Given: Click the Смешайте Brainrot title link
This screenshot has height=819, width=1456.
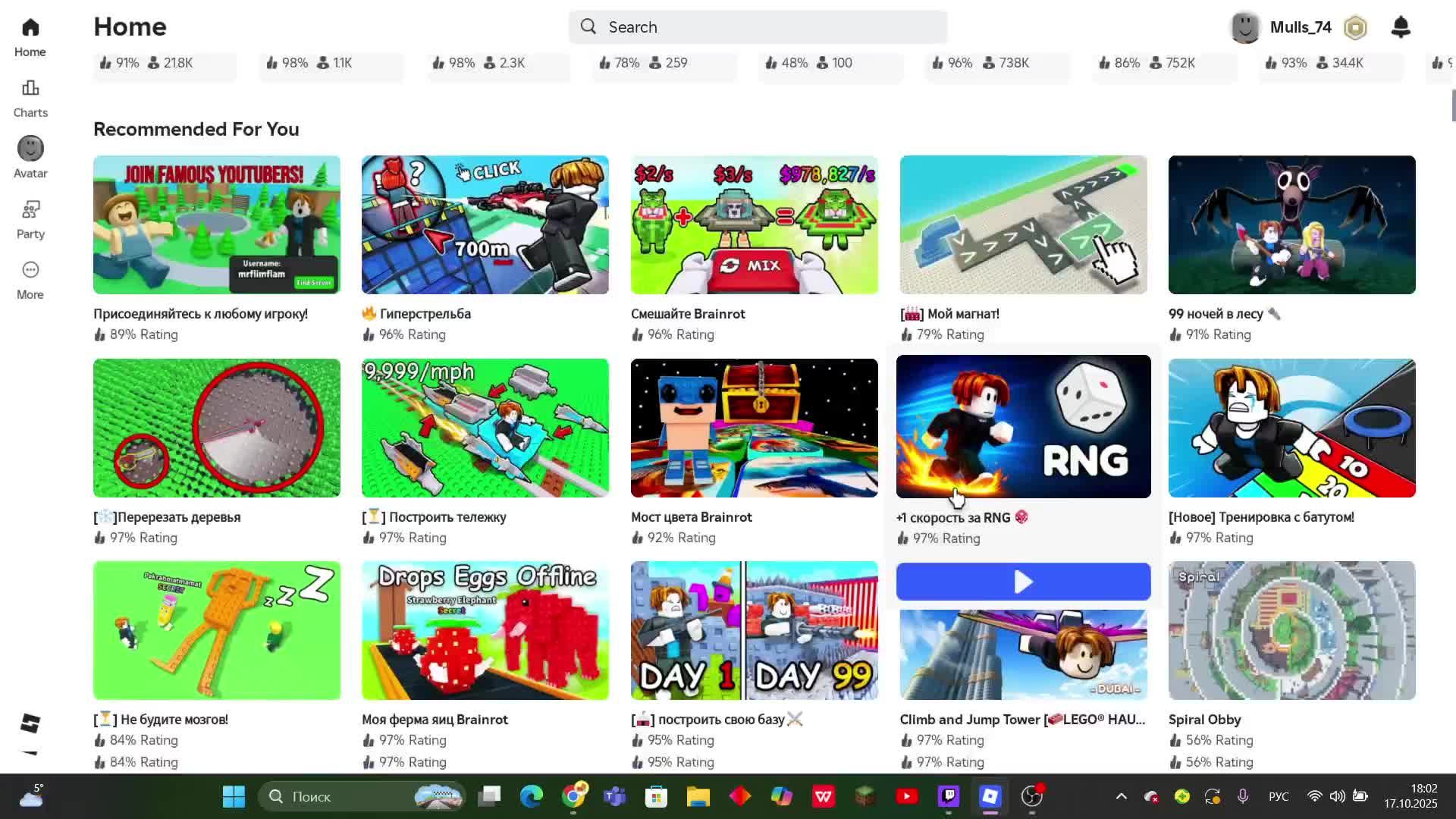Looking at the screenshot, I should point(688,314).
